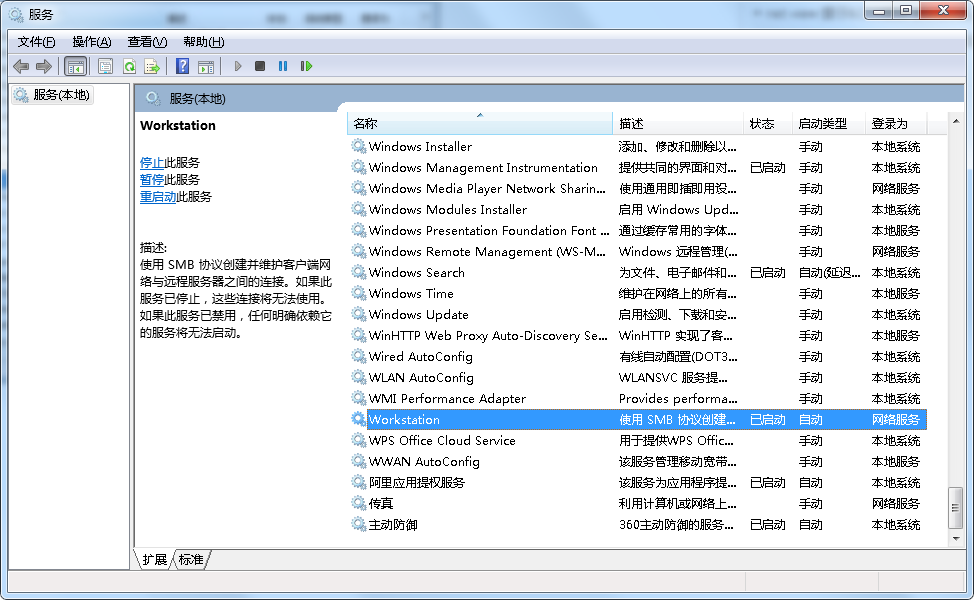
Task: Select Windows Modules Installer service
Action: tap(447, 209)
